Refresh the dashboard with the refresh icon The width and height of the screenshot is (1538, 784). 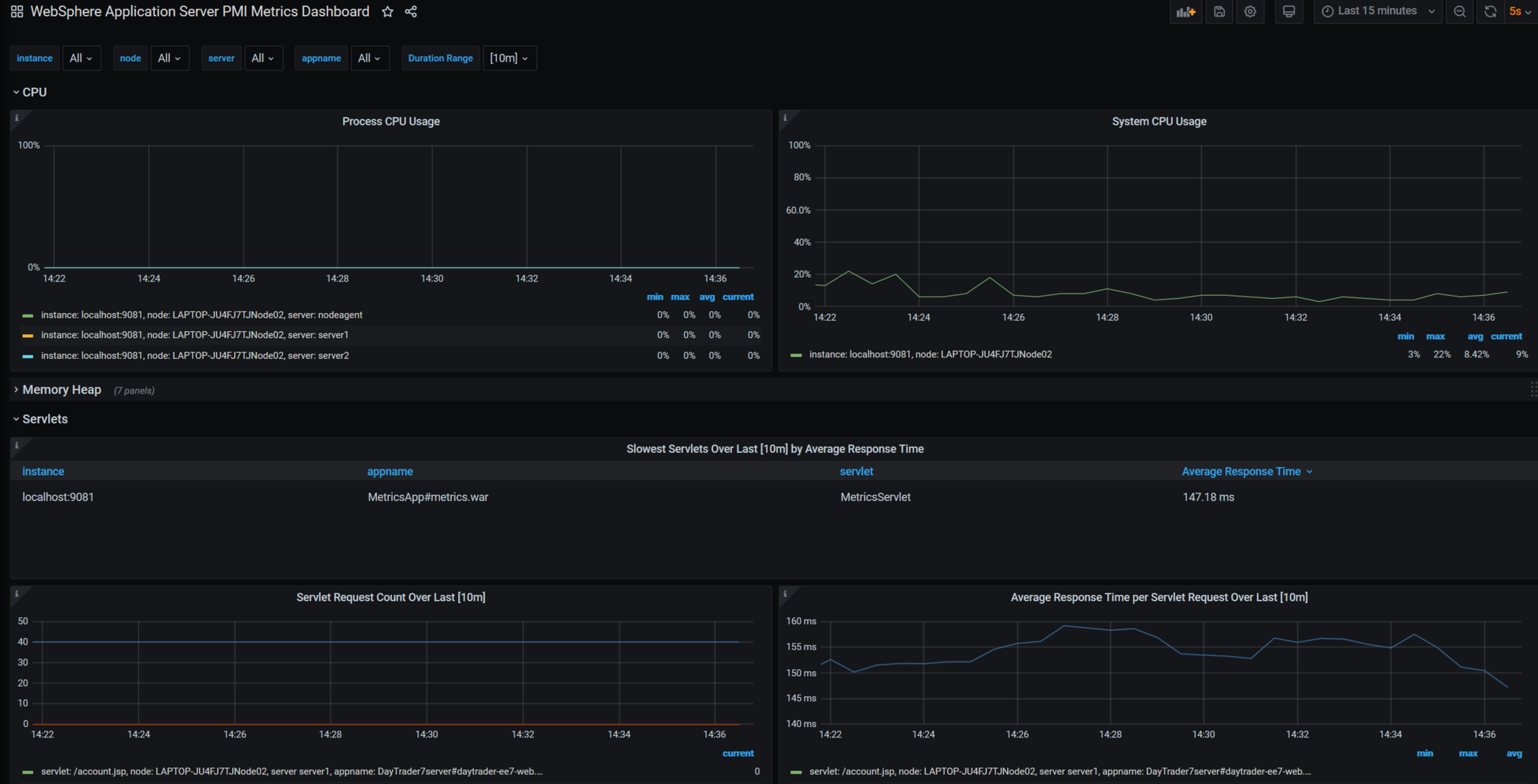coord(1490,11)
